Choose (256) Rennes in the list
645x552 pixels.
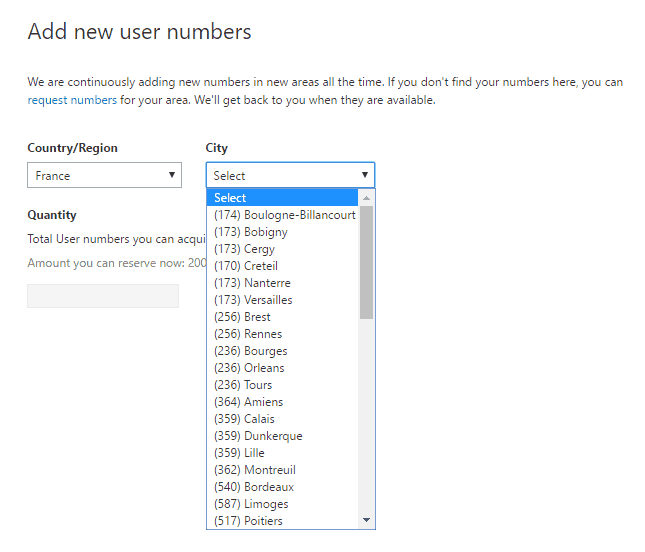coord(248,334)
